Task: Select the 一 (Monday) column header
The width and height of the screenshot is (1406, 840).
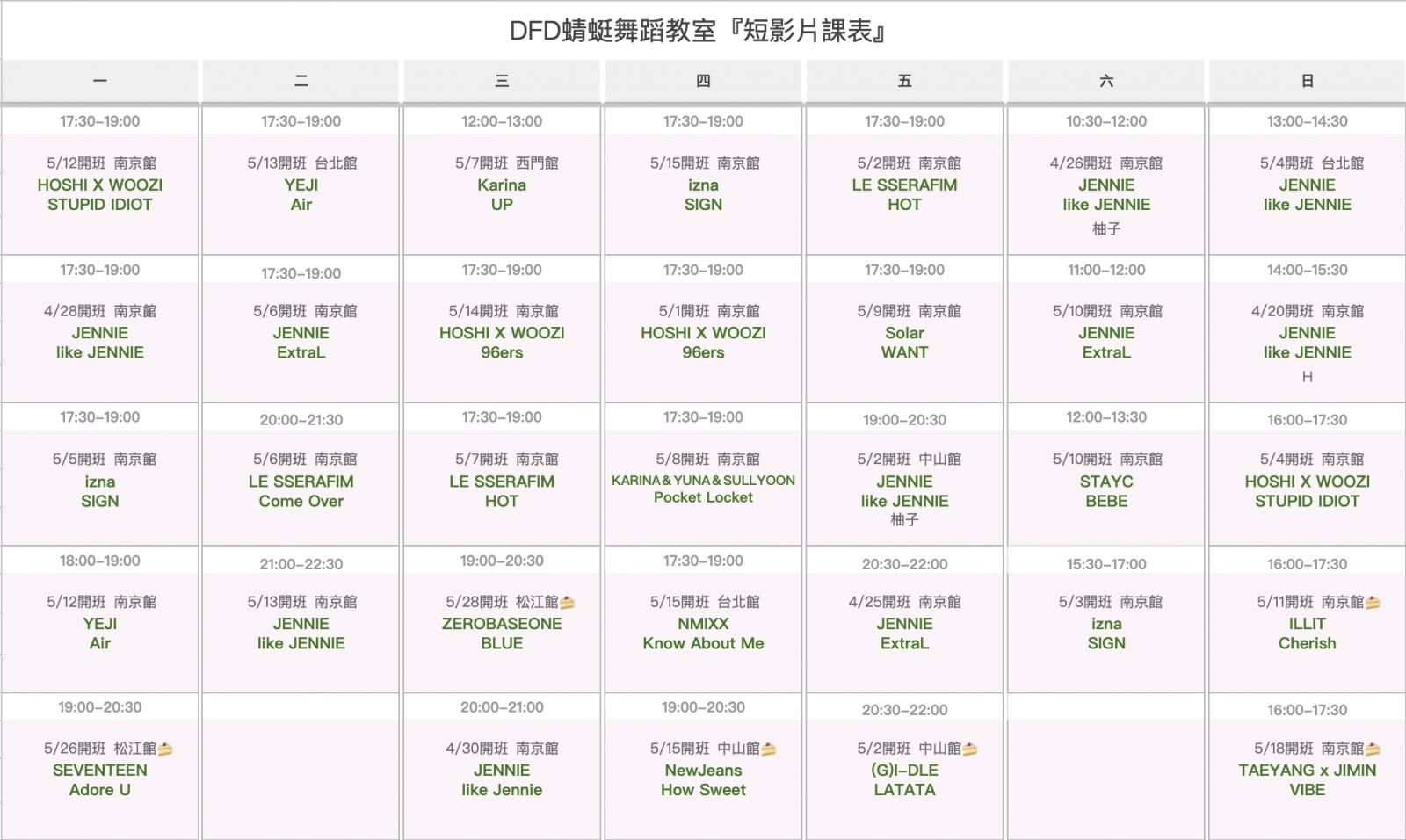Action: [99, 81]
